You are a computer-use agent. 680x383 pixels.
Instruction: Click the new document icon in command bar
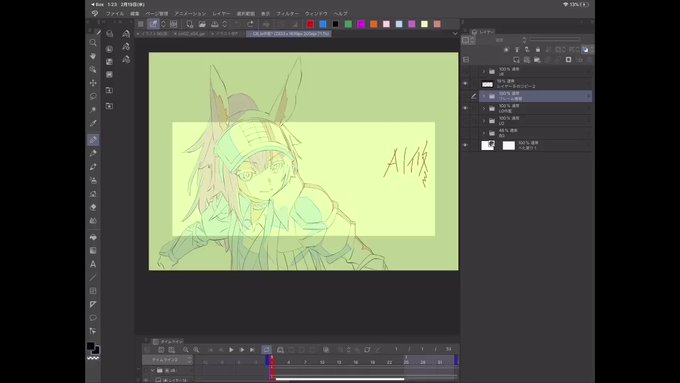pyautogui.click(x=190, y=24)
